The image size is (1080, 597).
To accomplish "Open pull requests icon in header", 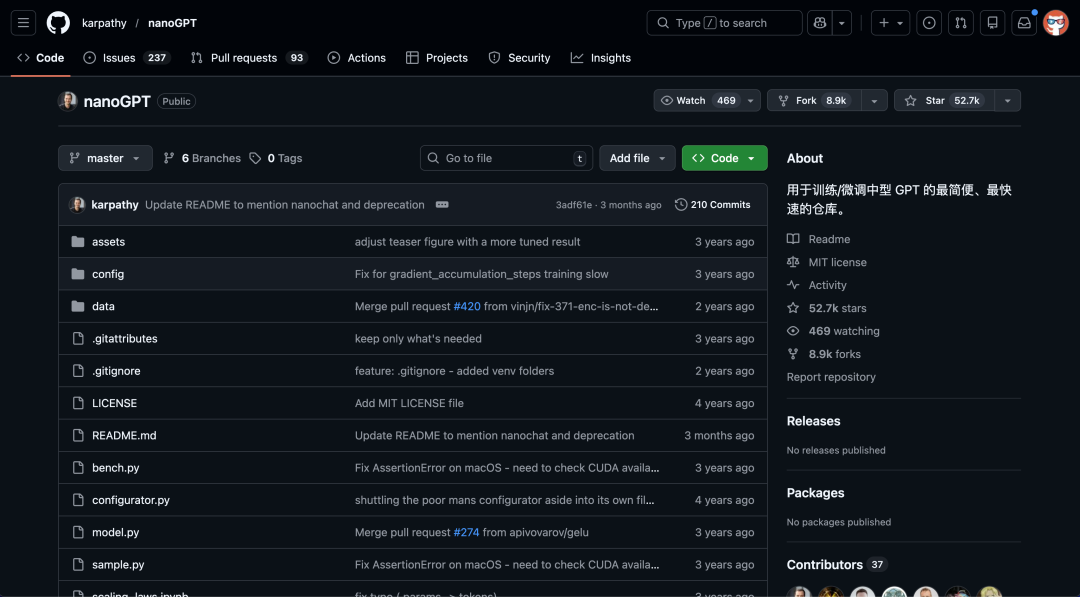I will pos(960,23).
